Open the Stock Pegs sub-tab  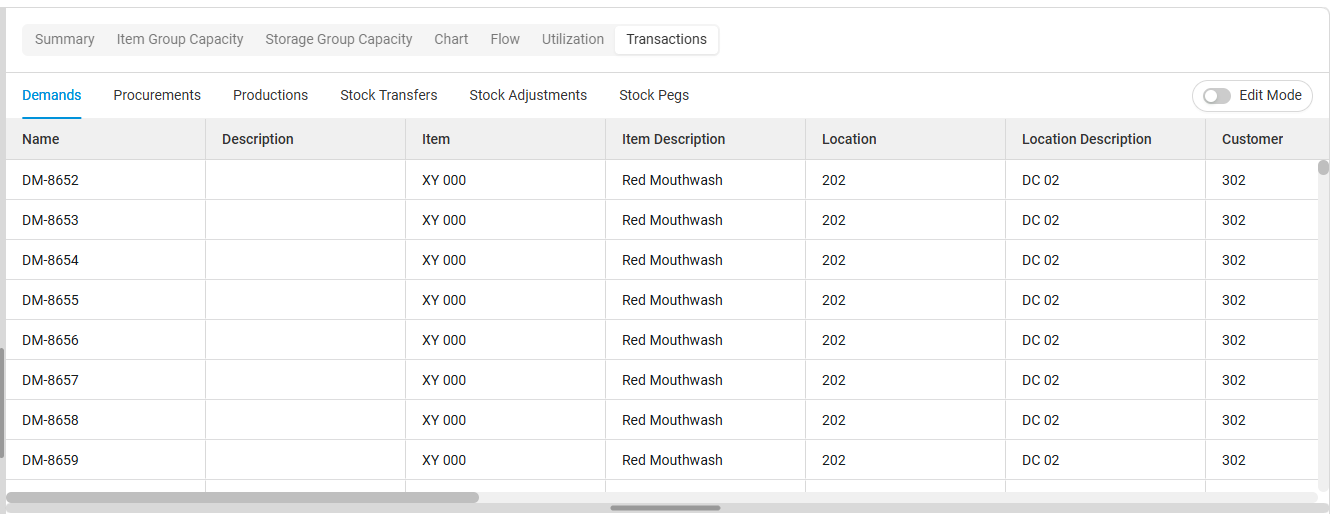(654, 96)
